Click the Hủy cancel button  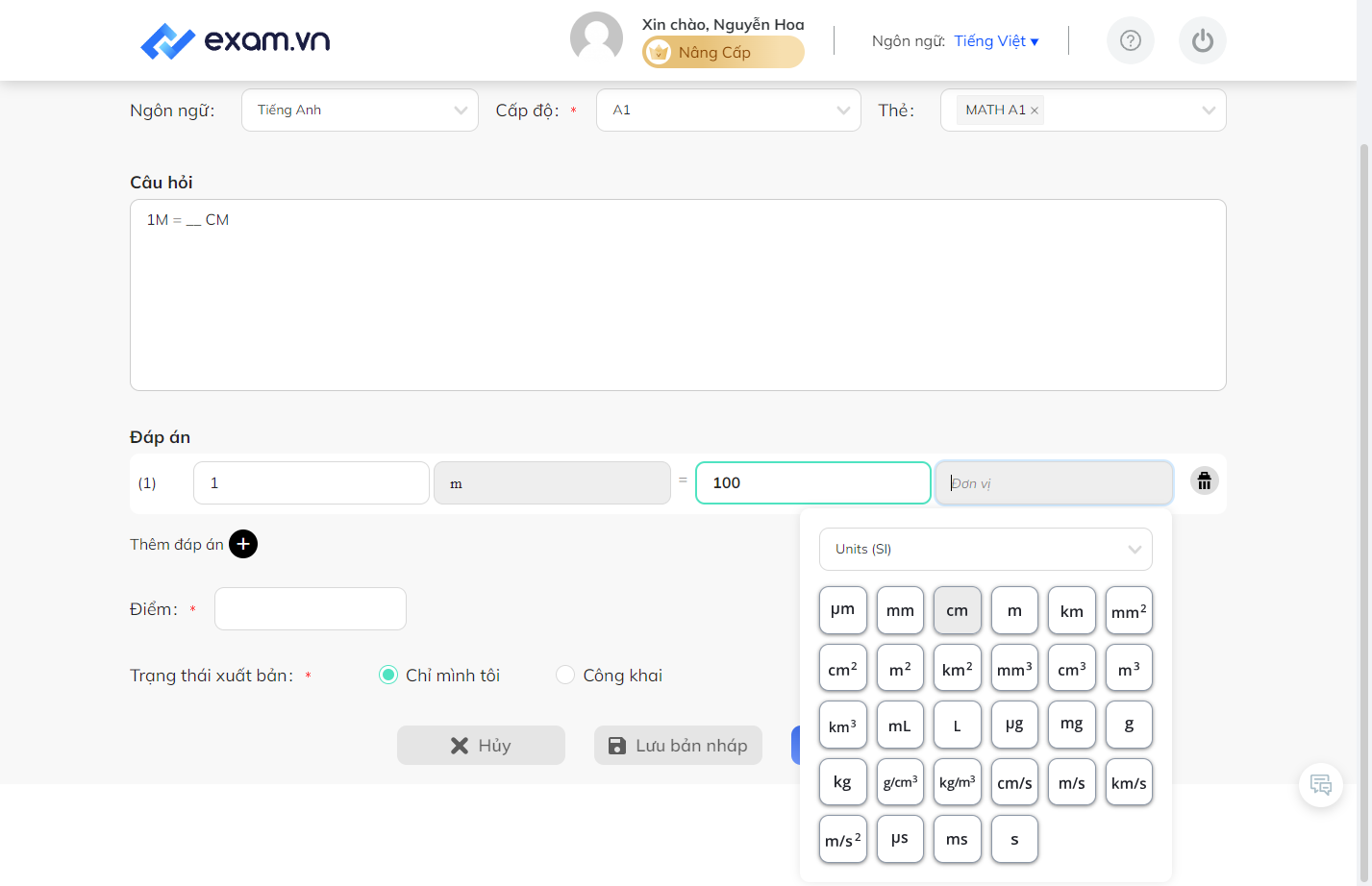pos(481,746)
